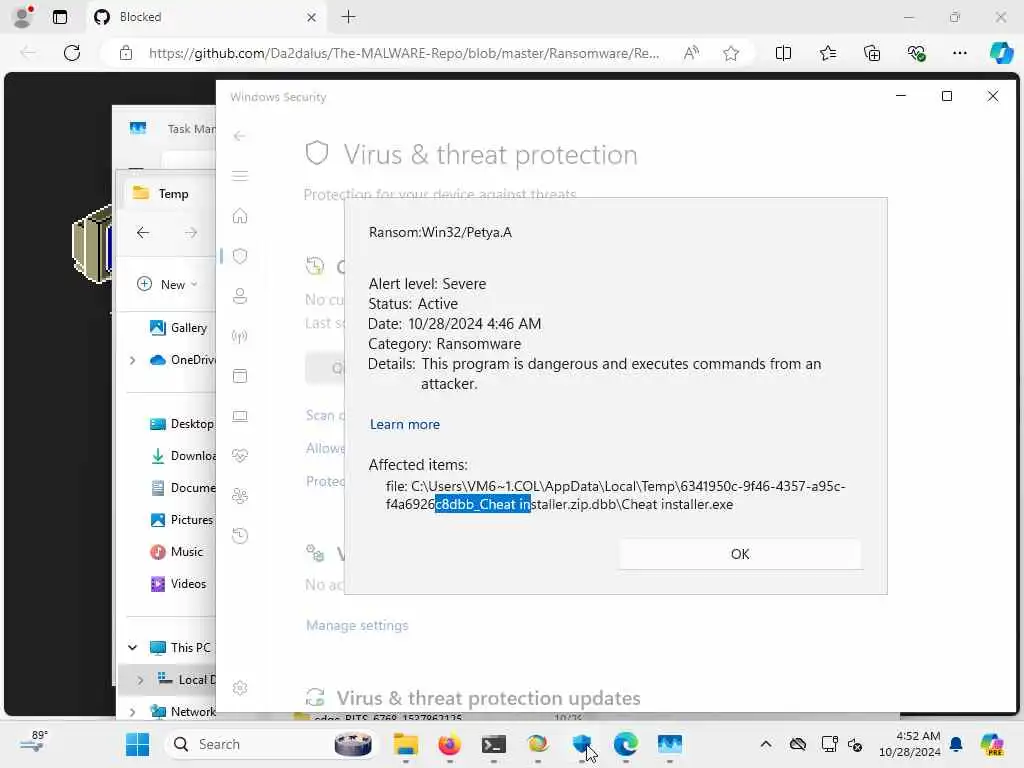1024x768 pixels.
Task: Click the Edge profile avatar icon
Action: 22,17
